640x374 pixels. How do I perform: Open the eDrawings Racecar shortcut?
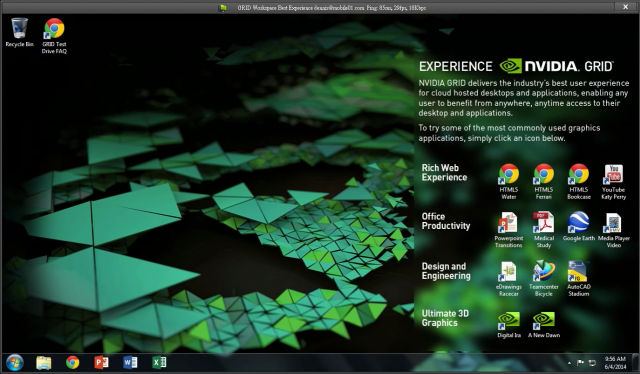click(x=509, y=278)
